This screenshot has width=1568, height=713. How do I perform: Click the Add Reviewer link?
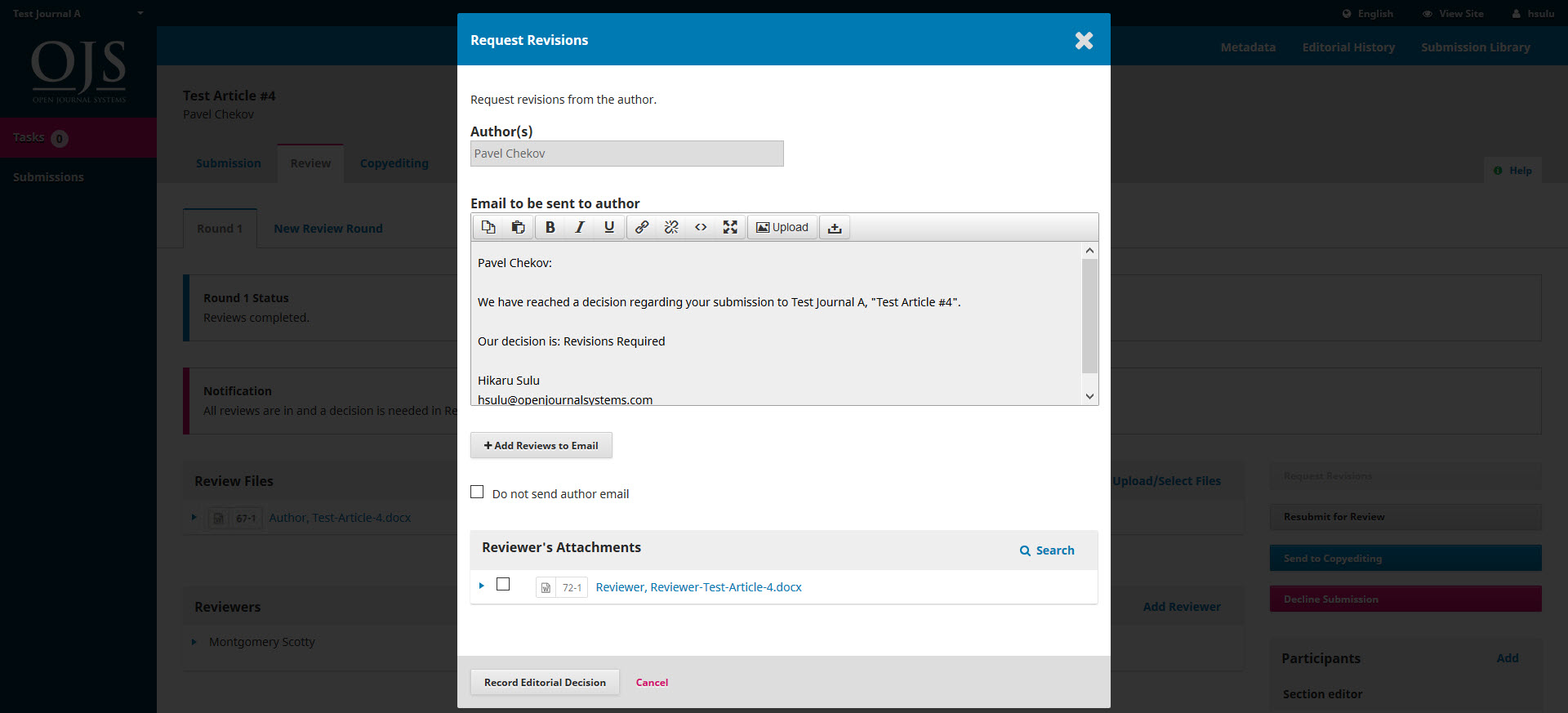(x=1182, y=607)
